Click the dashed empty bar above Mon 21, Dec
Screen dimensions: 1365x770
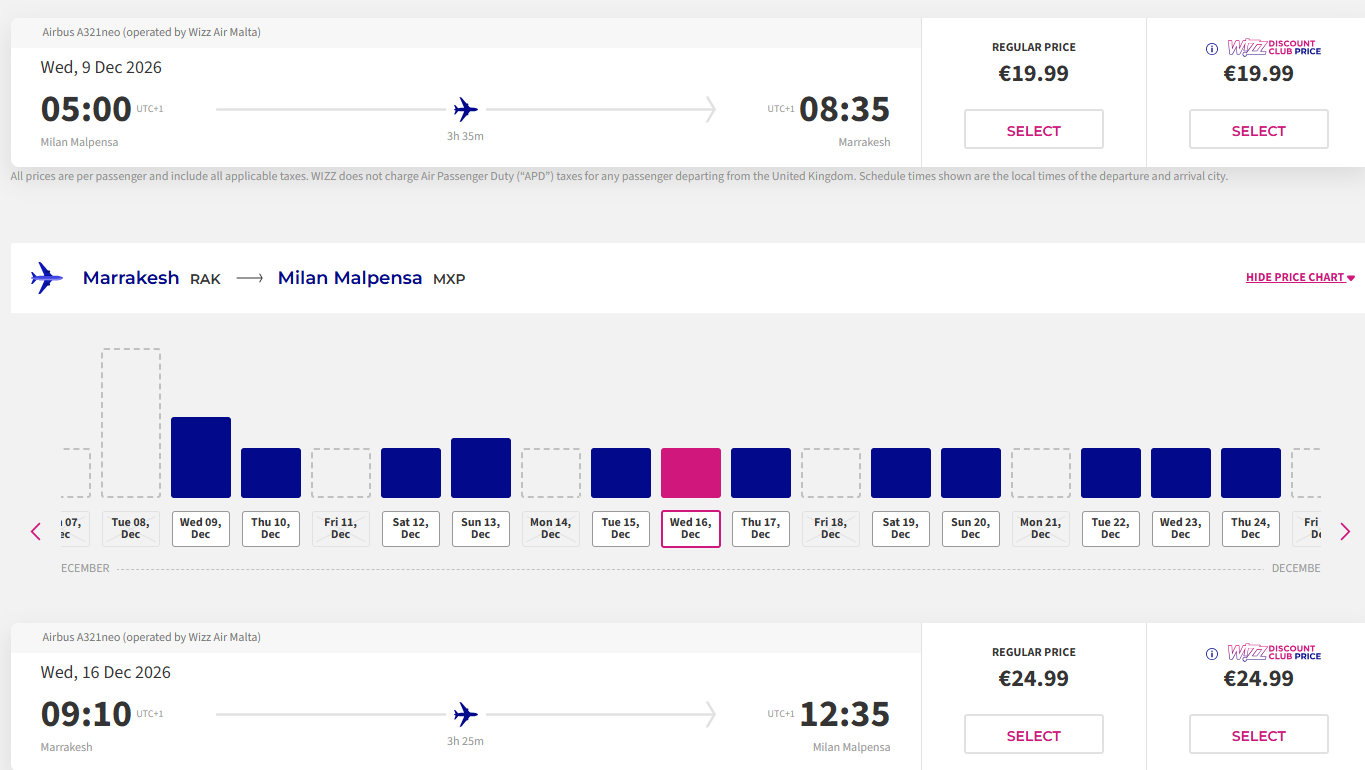tap(1041, 473)
